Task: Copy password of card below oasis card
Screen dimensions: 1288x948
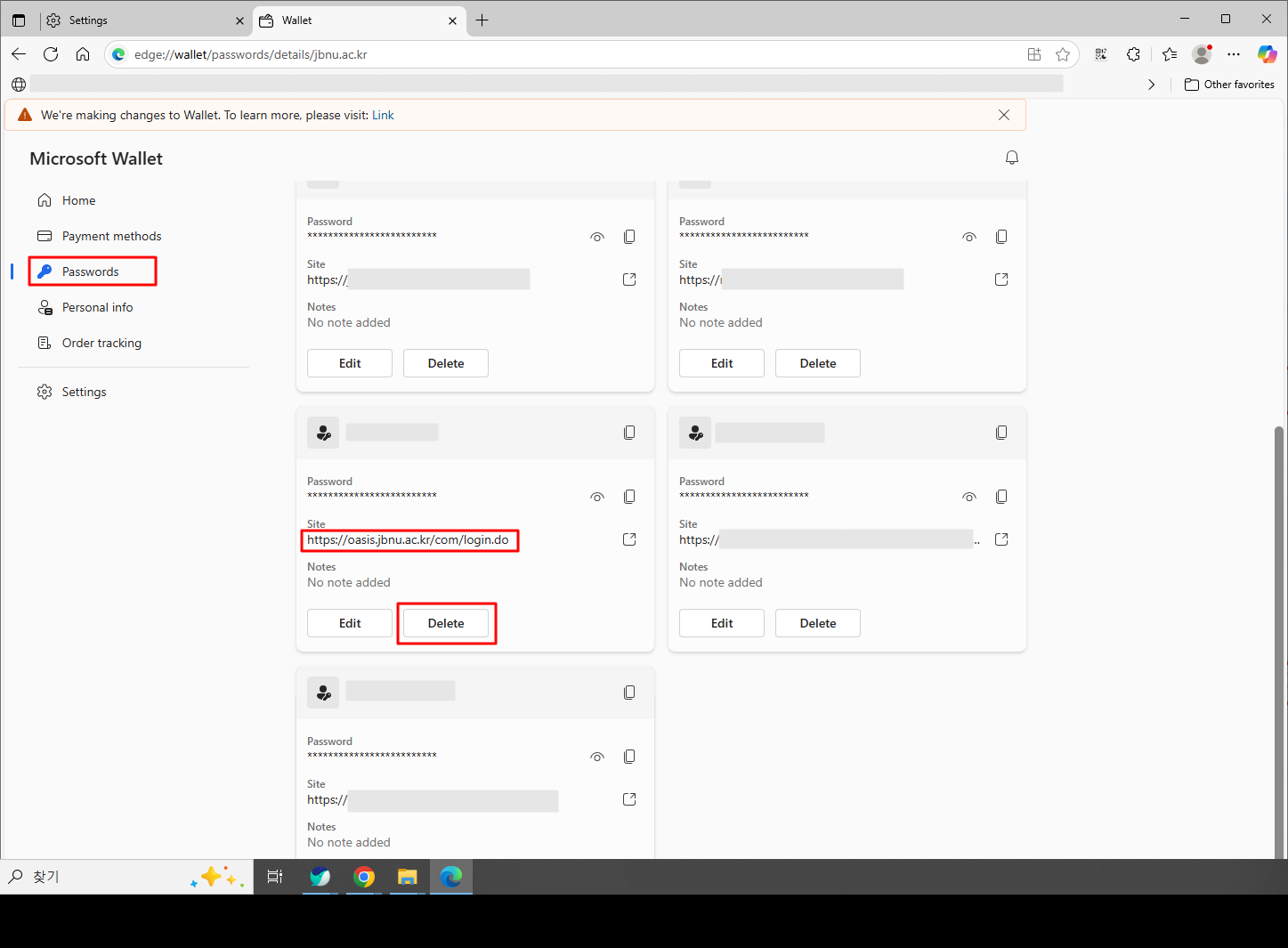Action: pos(629,757)
